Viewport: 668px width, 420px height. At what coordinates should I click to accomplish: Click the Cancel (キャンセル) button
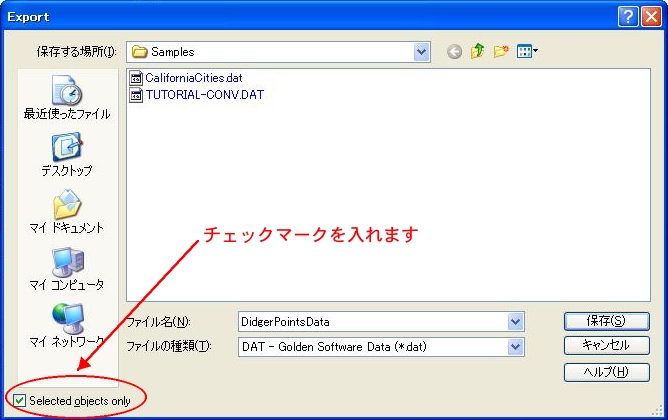coord(607,345)
